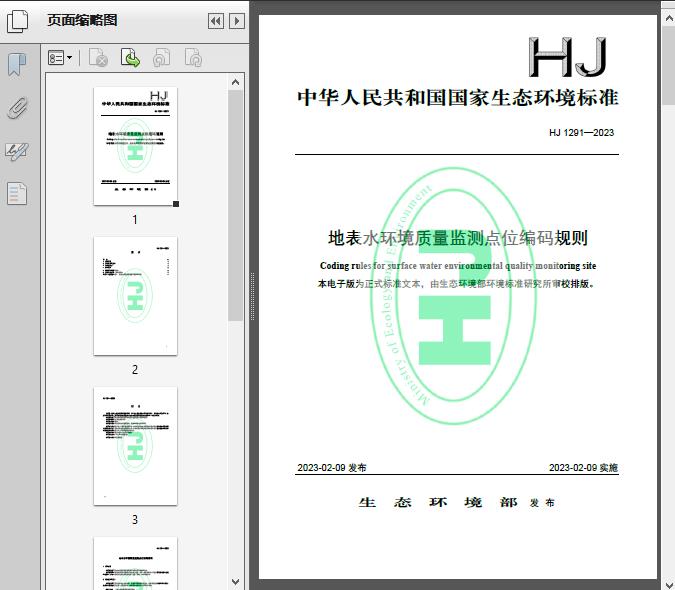The height and width of the screenshot is (590, 675).
Task: Click the document view scroll-up arrow
Action: click(x=669, y=18)
